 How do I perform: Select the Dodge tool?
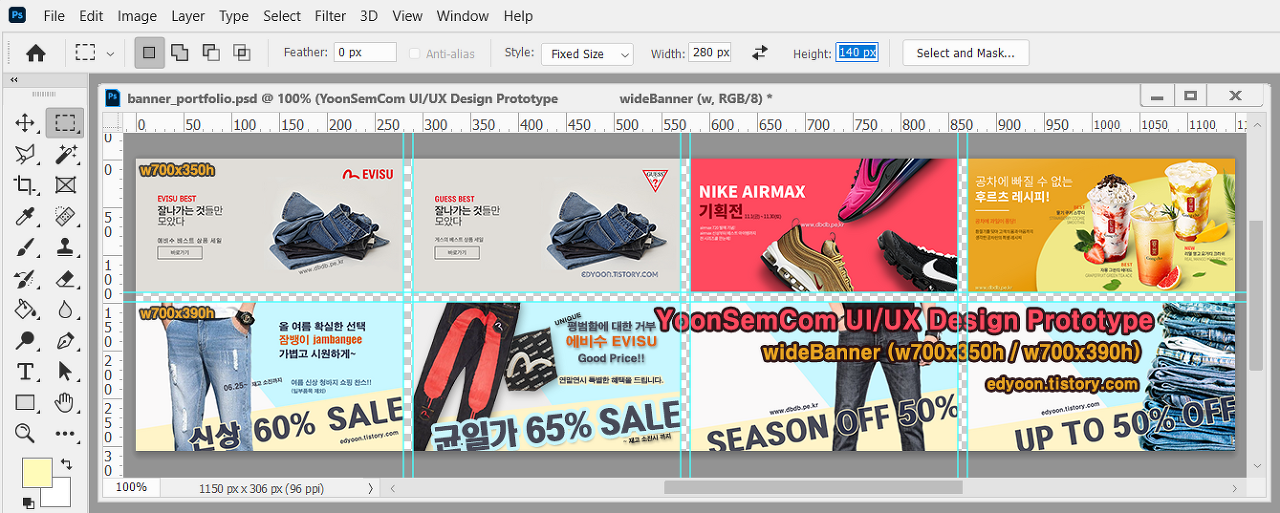tap(25, 340)
